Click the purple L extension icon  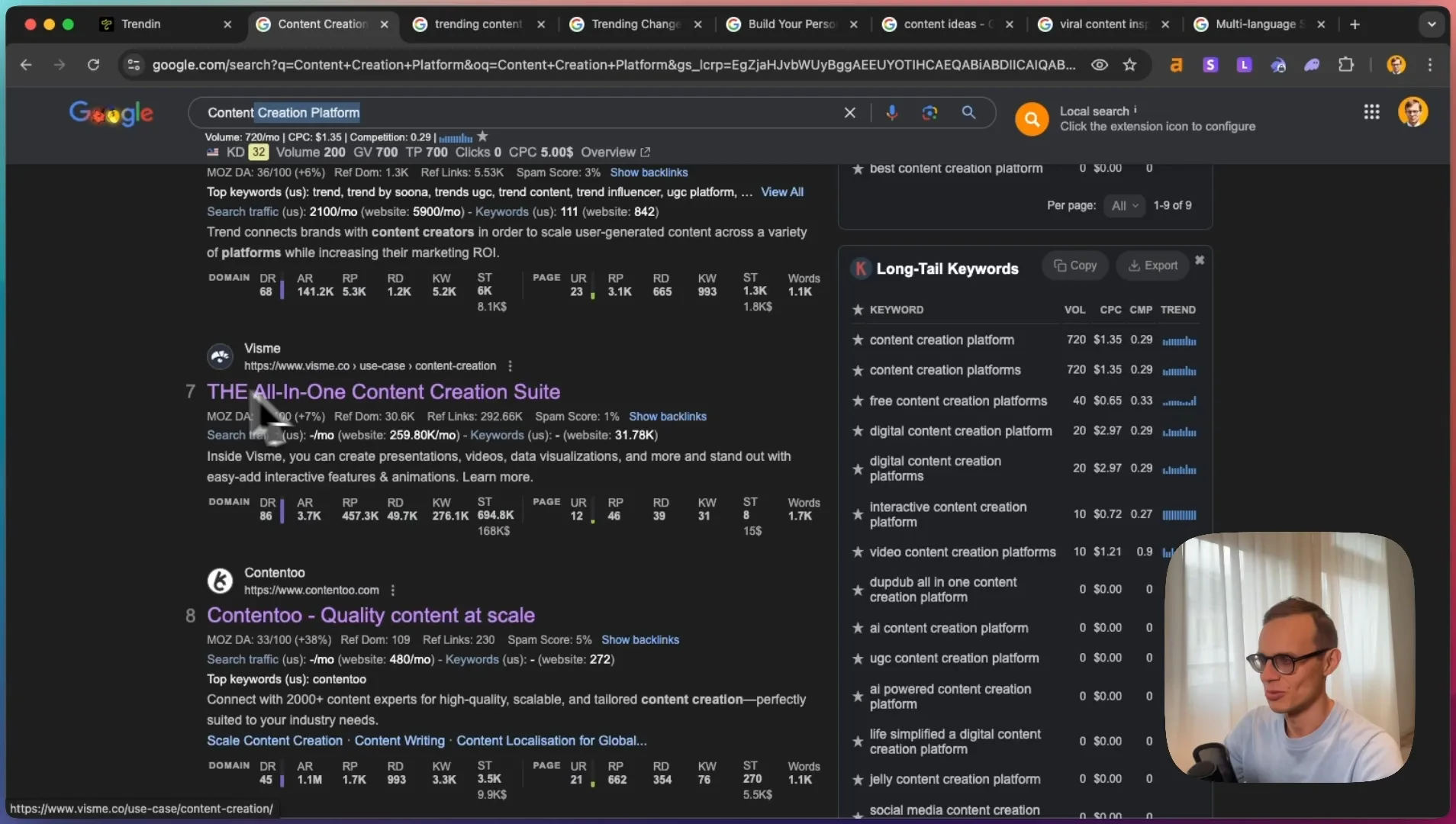point(1244,65)
